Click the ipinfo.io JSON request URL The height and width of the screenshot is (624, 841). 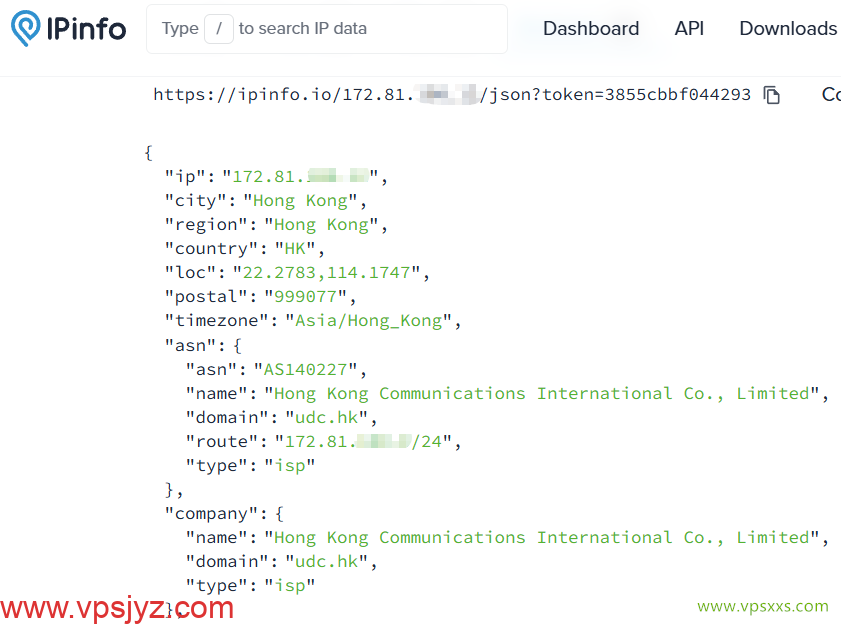[450, 95]
